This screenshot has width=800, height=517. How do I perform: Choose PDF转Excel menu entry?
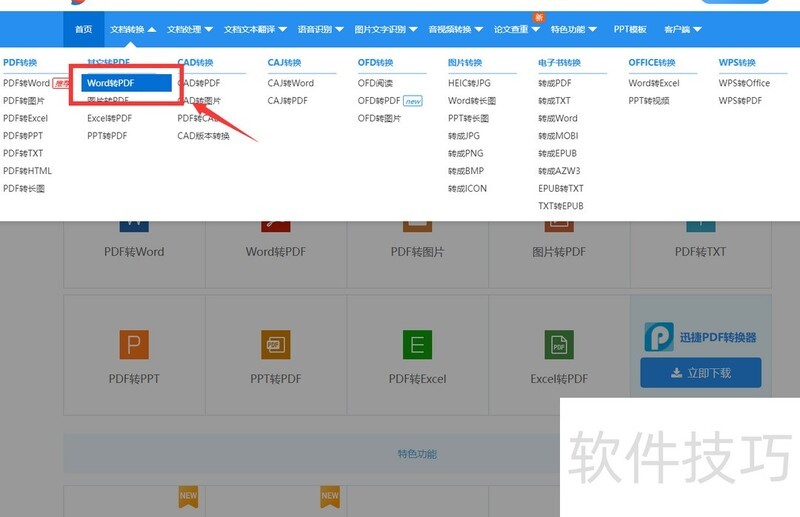tap(26, 118)
